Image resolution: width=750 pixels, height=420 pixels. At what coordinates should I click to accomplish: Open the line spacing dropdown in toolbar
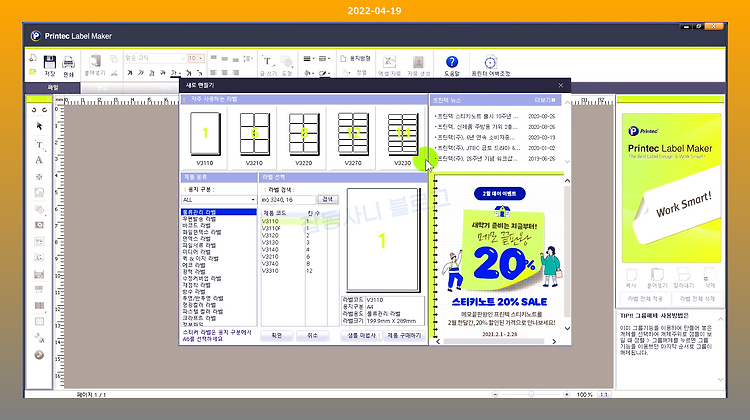(x=248, y=58)
